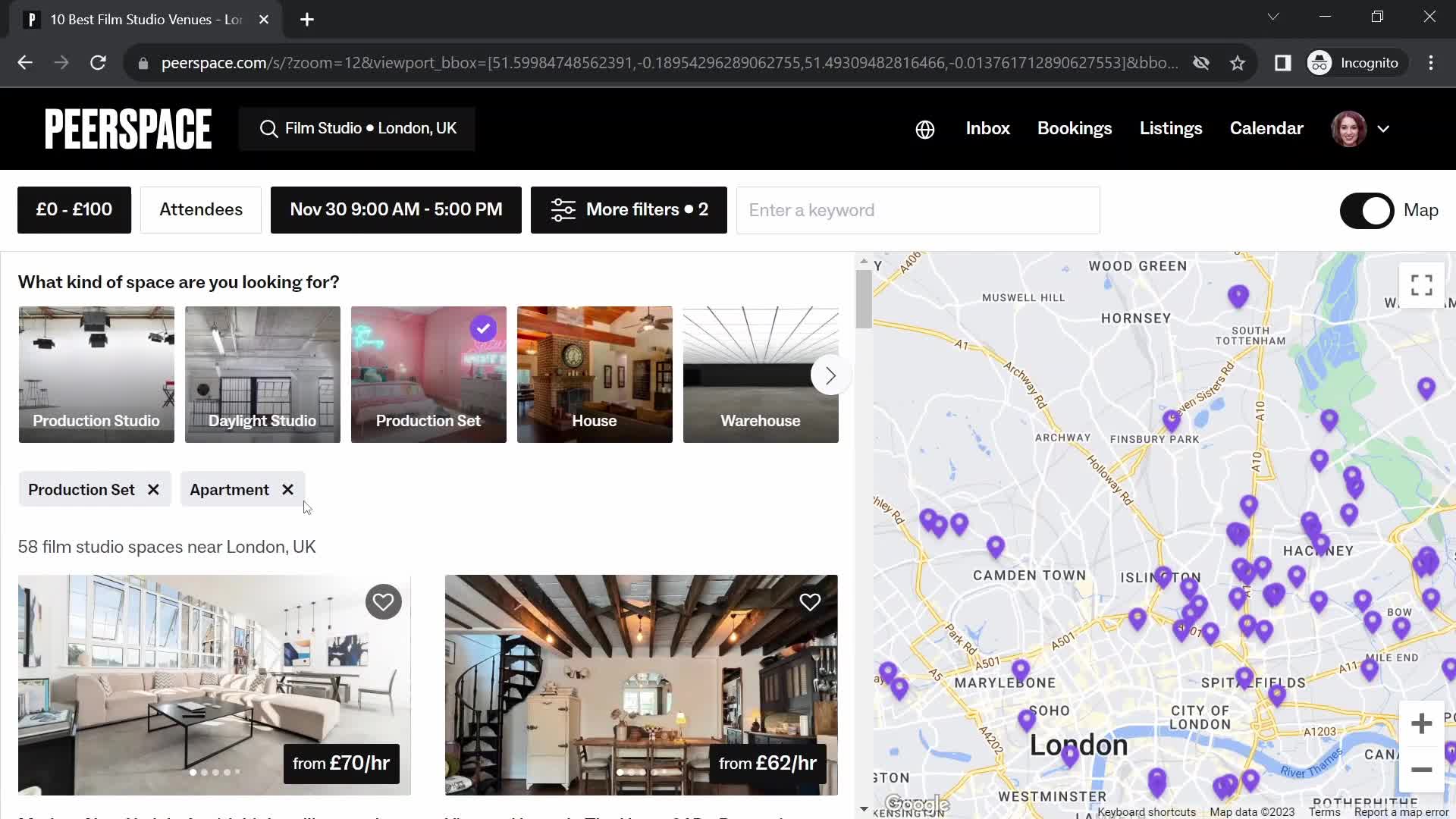Click the globe/language selector icon

[x=924, y=128]
